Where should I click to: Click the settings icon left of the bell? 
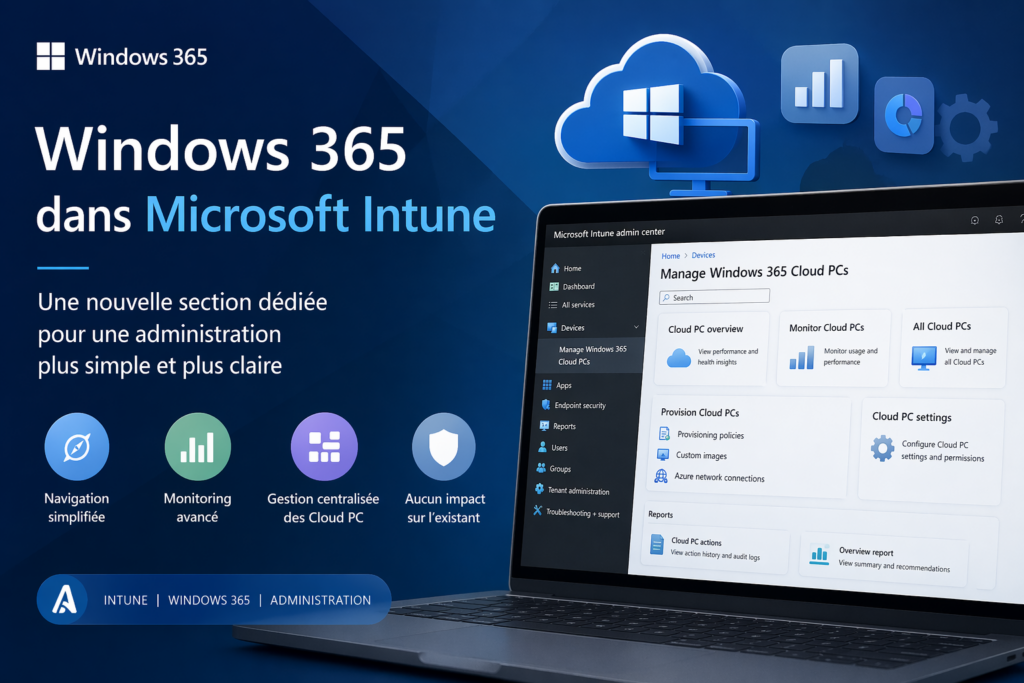coord(974,221)
